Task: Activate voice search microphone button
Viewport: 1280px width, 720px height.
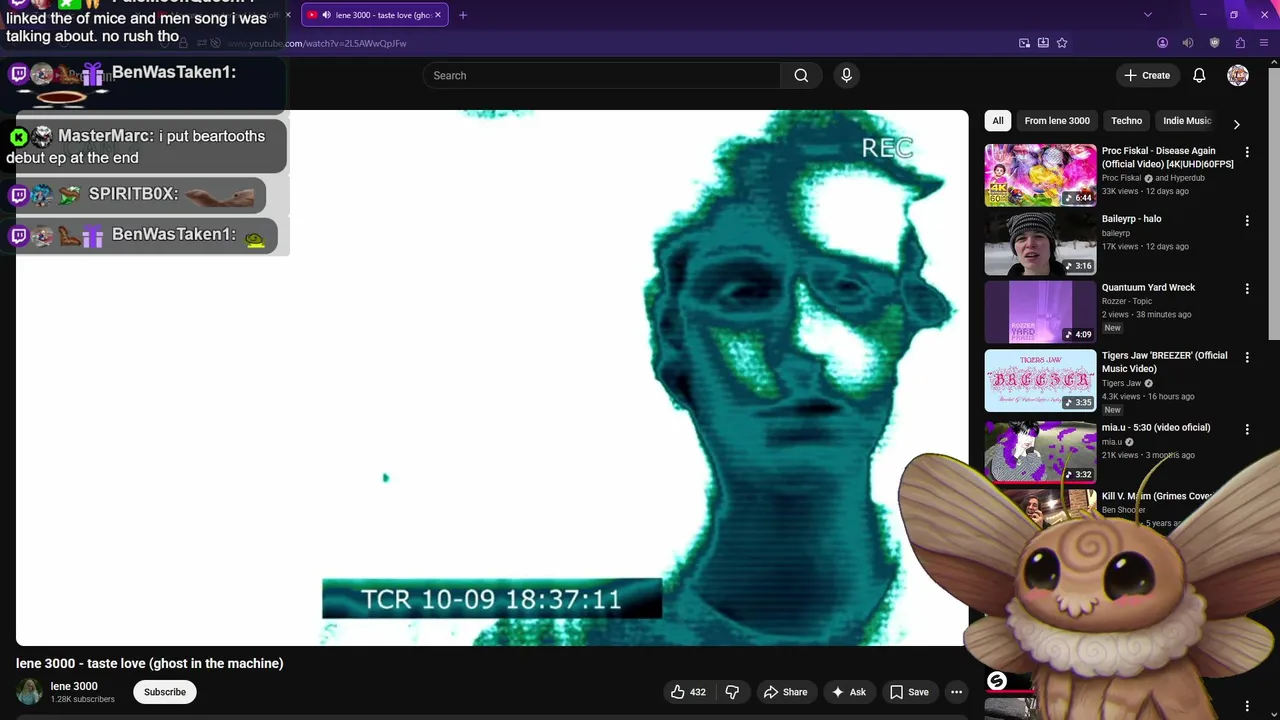Action: coord(846,75)
